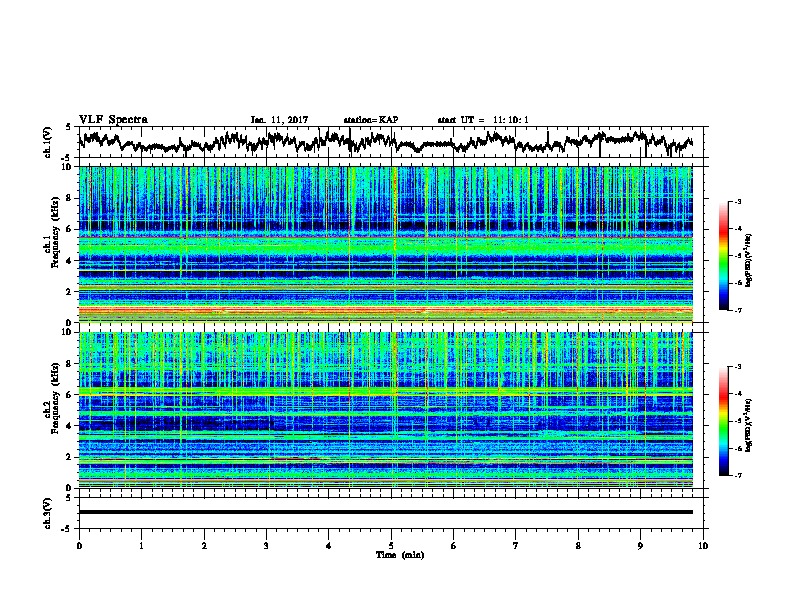Click the "-3" label on ch.1 colorbar

(x=737, y=202)
